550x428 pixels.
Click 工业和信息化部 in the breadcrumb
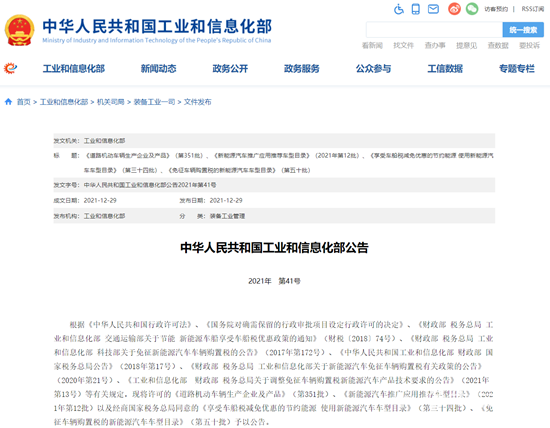64,102
